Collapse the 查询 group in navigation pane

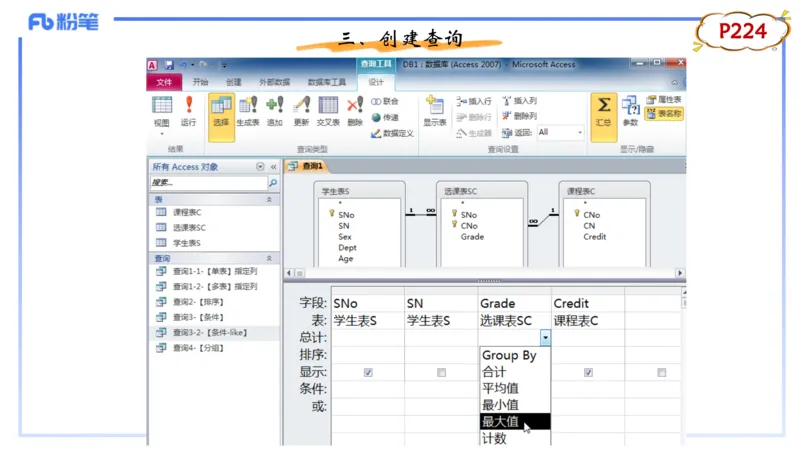pyautogui.click(x=268, y=258)
